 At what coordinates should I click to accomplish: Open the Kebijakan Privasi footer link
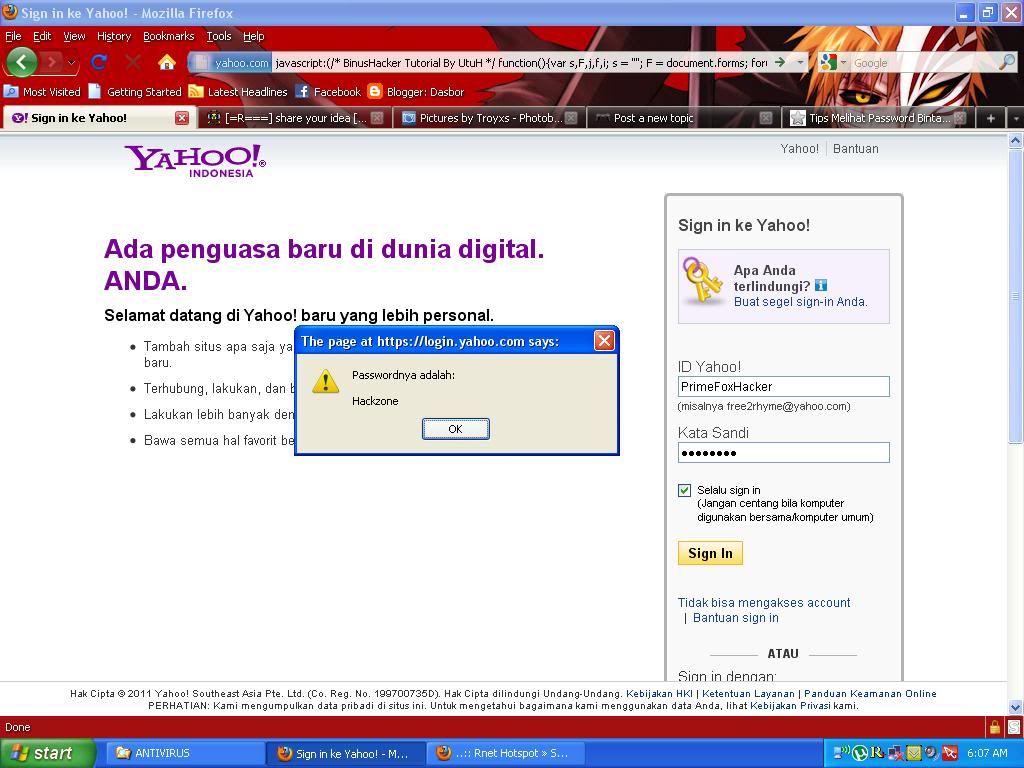click(x=790, y=706)
